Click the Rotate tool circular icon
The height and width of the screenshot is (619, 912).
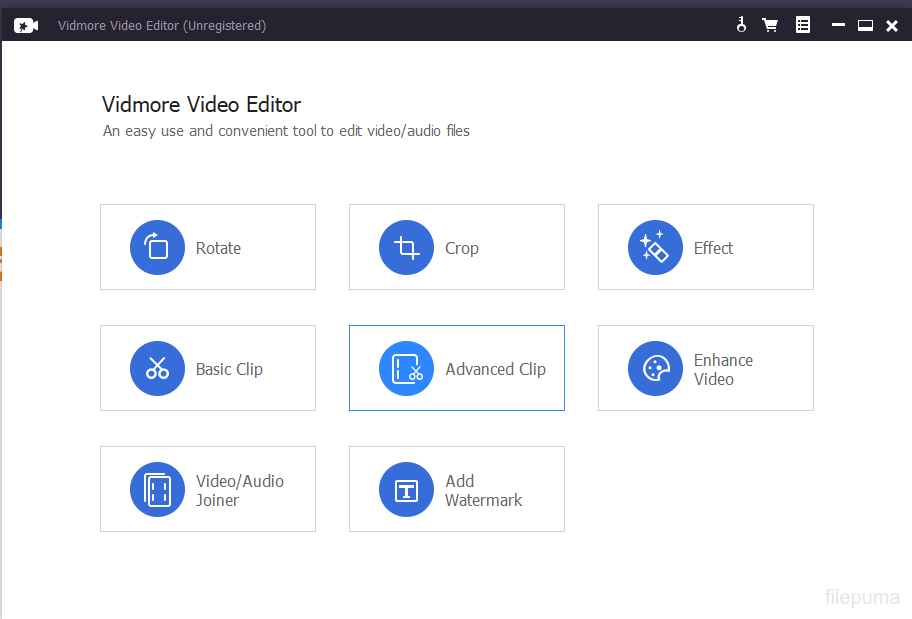(x=157, y=248)
